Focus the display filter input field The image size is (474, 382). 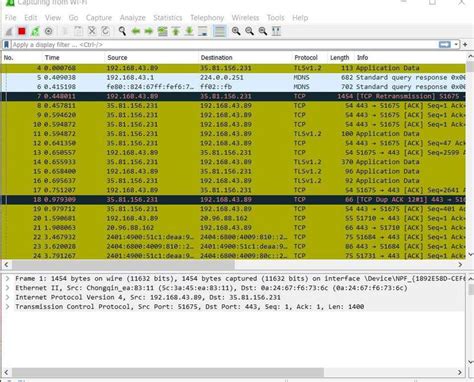click(x=224, y=45)
